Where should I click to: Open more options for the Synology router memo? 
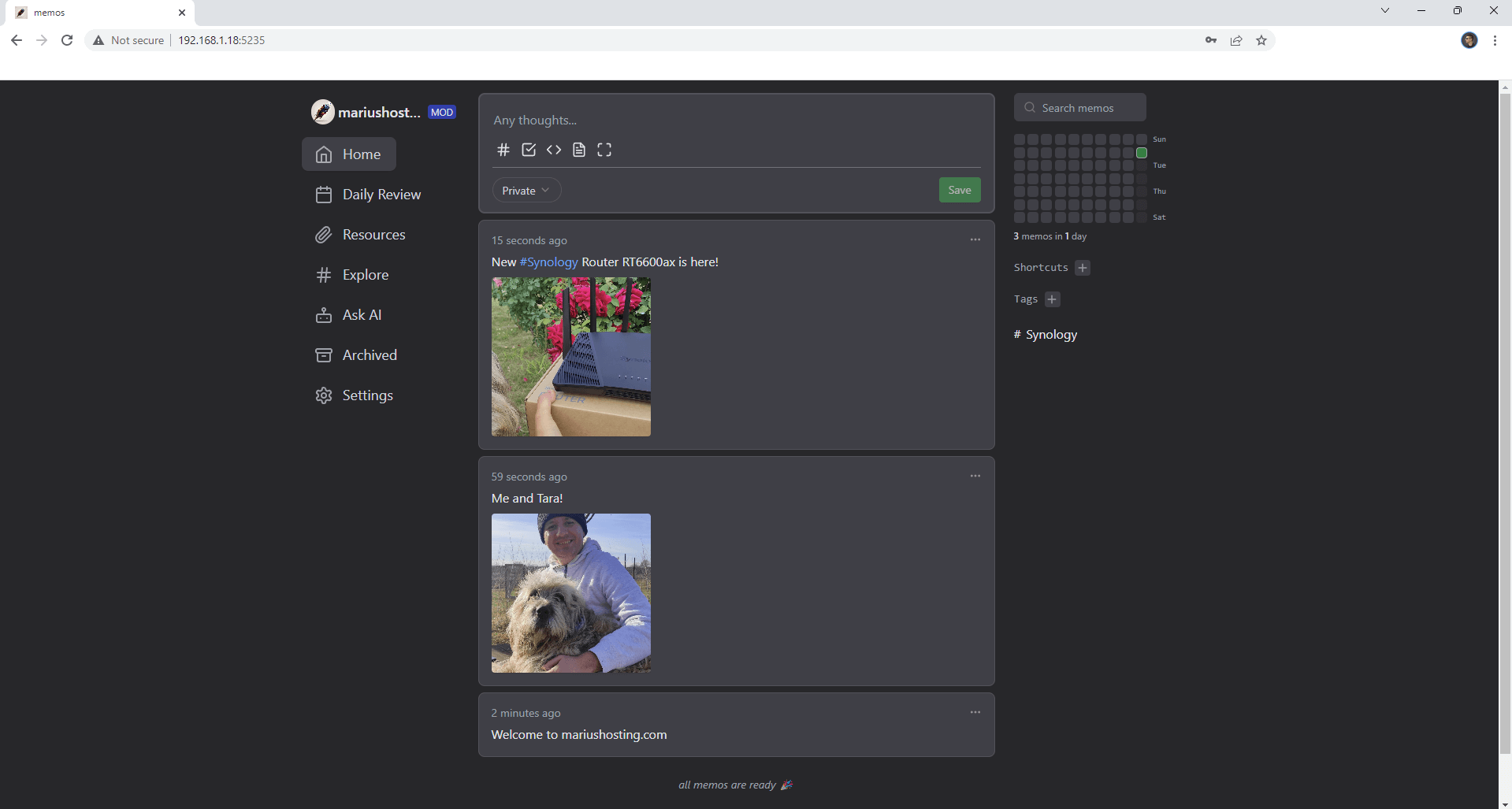pos(975,239)
